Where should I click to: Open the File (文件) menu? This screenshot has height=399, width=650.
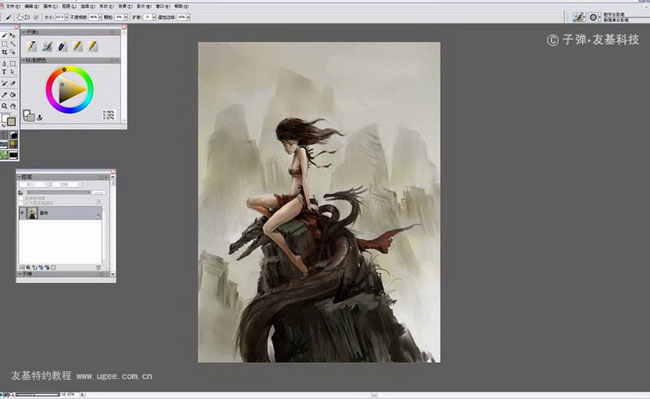click(12, 7)
